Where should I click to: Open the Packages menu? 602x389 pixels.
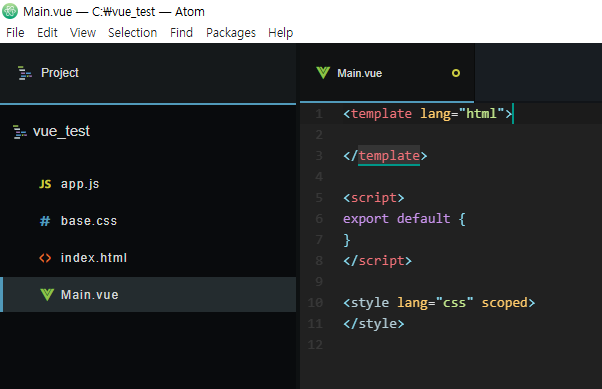coord(231,33)
